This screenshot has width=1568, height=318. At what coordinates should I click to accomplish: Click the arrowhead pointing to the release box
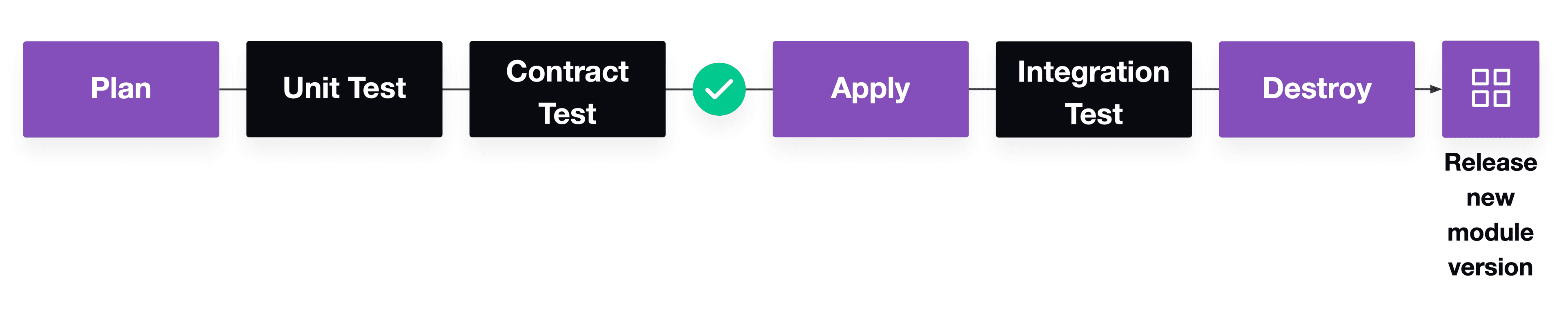[1436, 89]
